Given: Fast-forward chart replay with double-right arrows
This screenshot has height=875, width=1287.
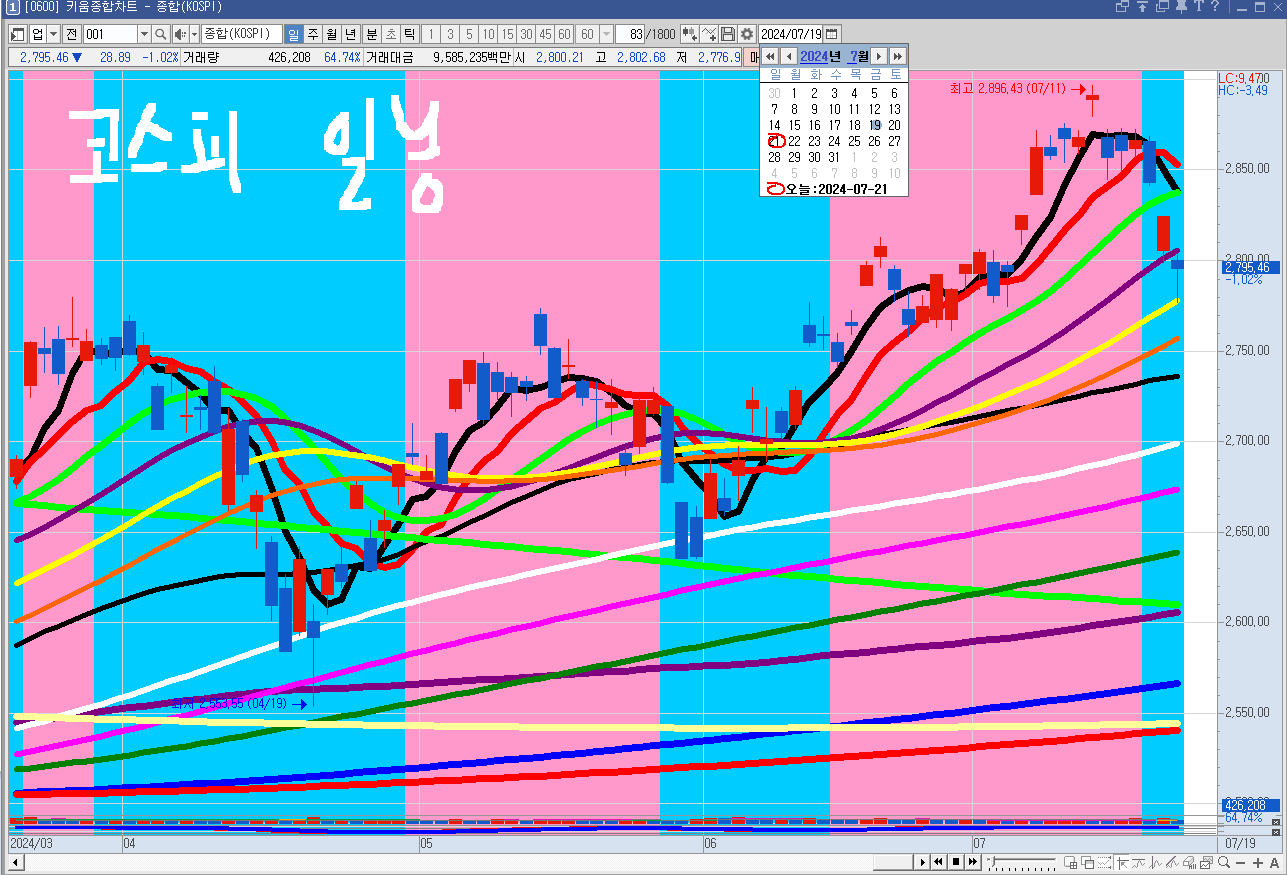Looking at the screenshot, I should 973,862.
